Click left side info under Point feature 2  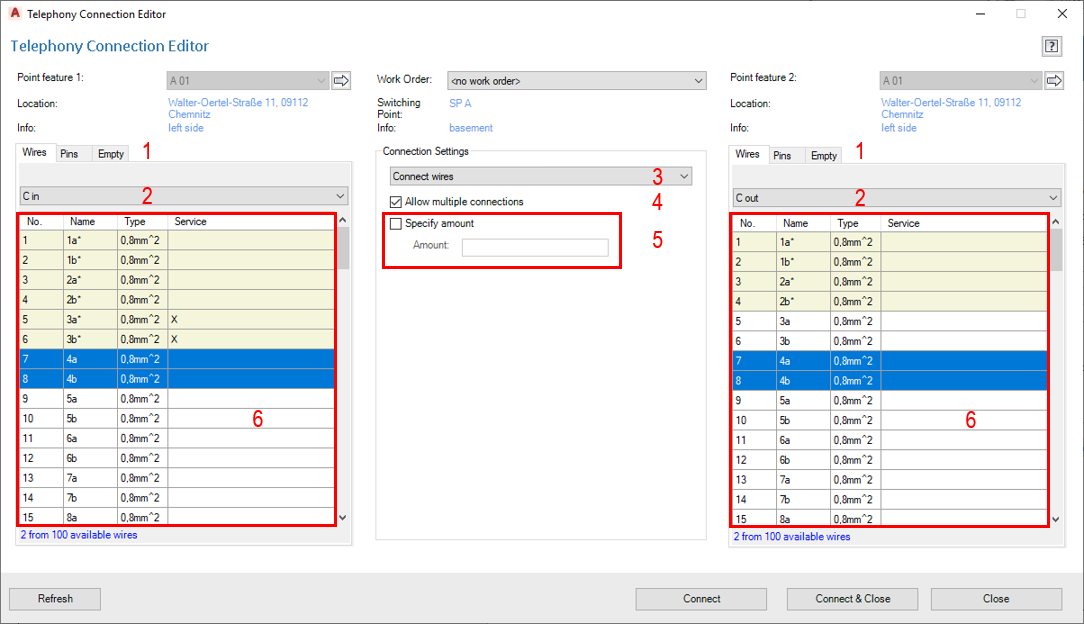point(898,128)
